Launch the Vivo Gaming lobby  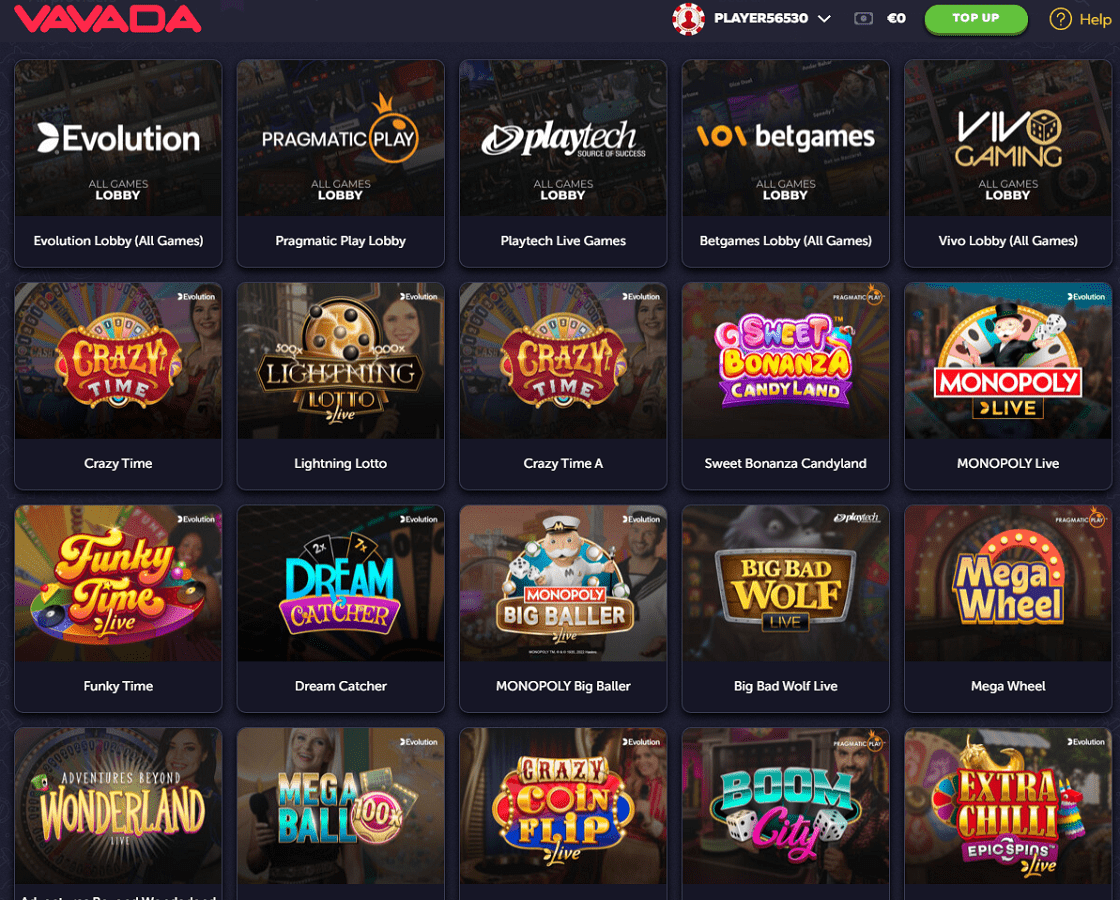1008,164
